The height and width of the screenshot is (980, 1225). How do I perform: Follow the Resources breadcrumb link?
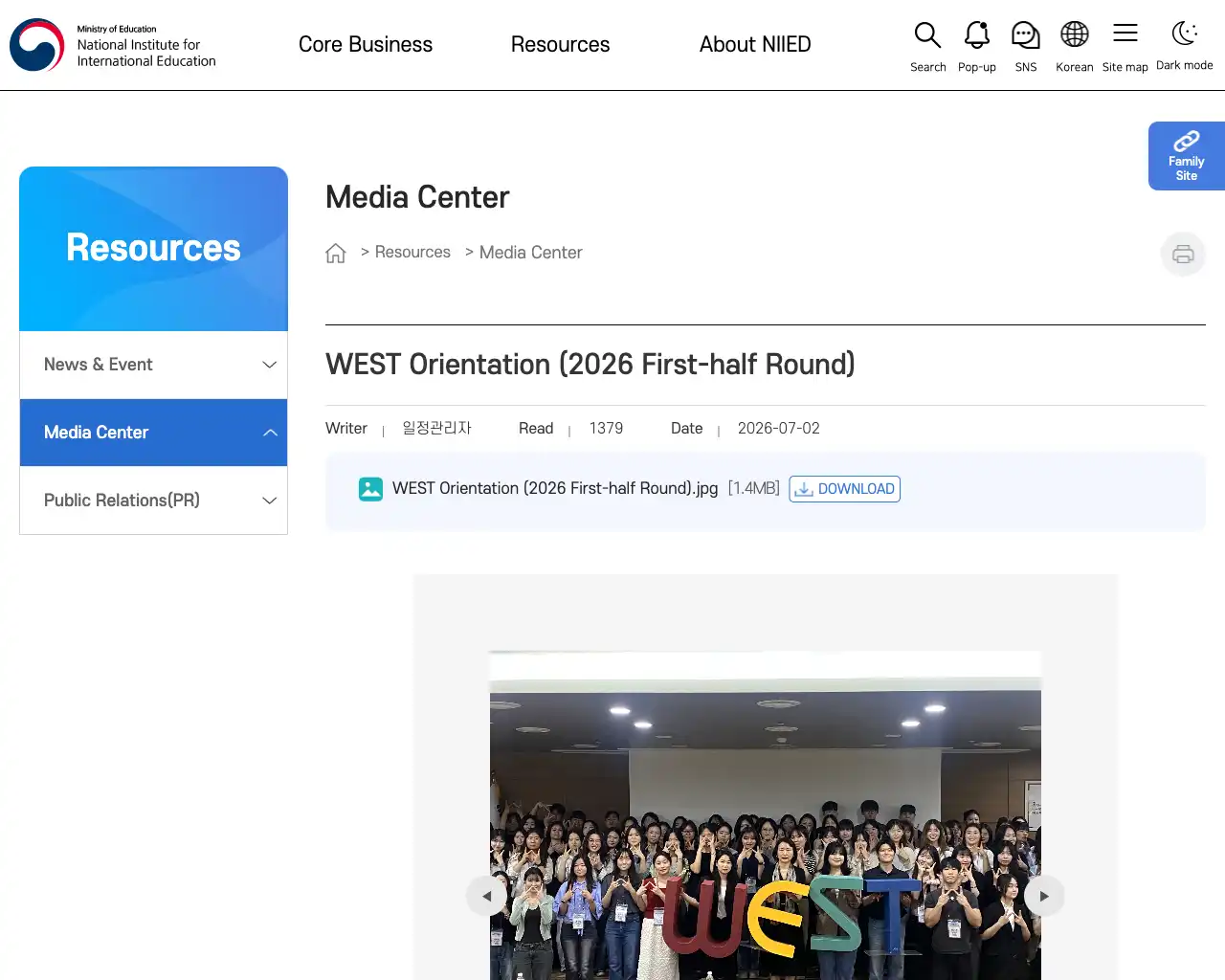[x=412, y=252]
